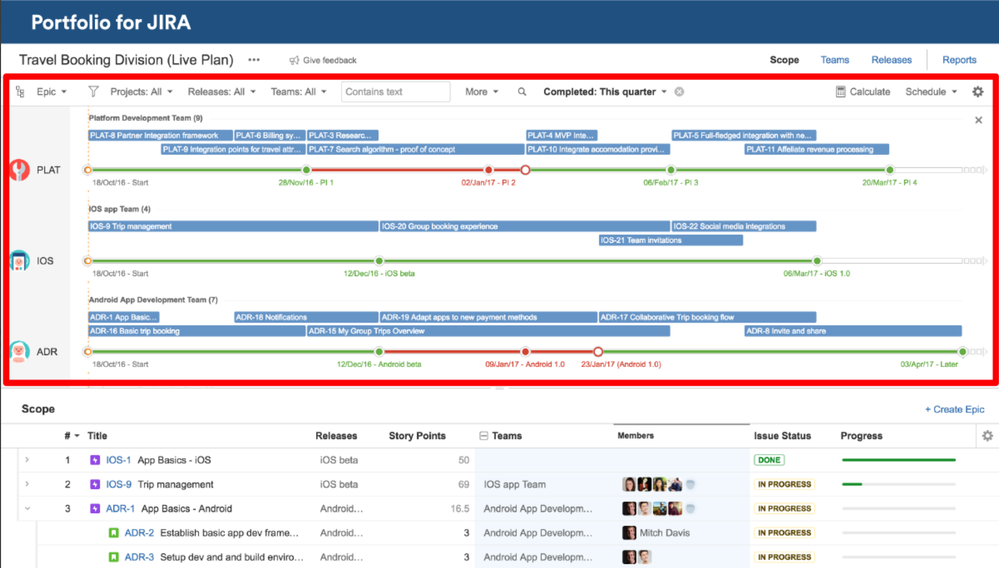The height and width of the screenshot is (568, 999).
Task: Click the DONE status of IOS-1
Action: click(x=769, y=460)
